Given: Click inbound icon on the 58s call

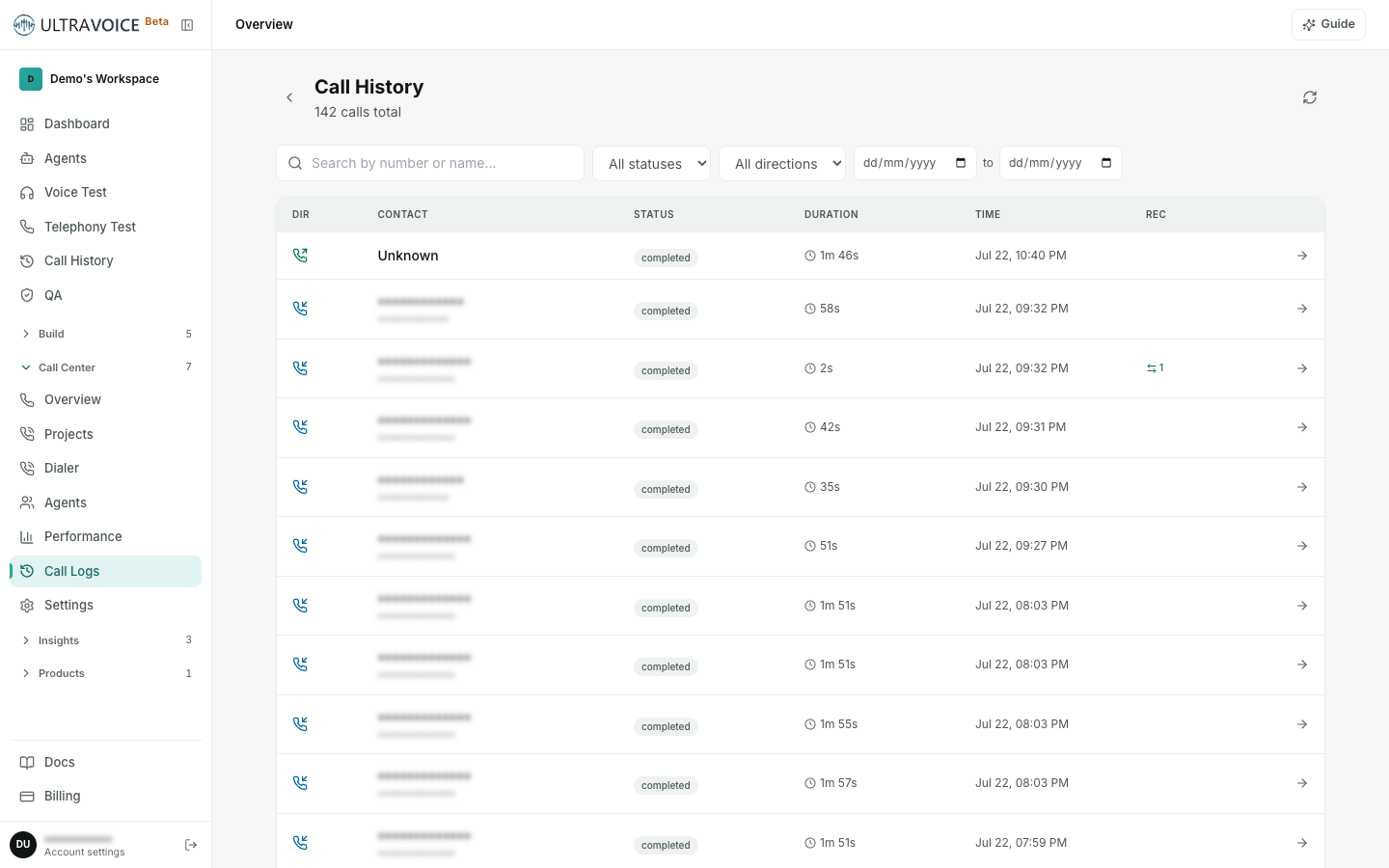Looking at the screenshot, I should tap(300, 309).
